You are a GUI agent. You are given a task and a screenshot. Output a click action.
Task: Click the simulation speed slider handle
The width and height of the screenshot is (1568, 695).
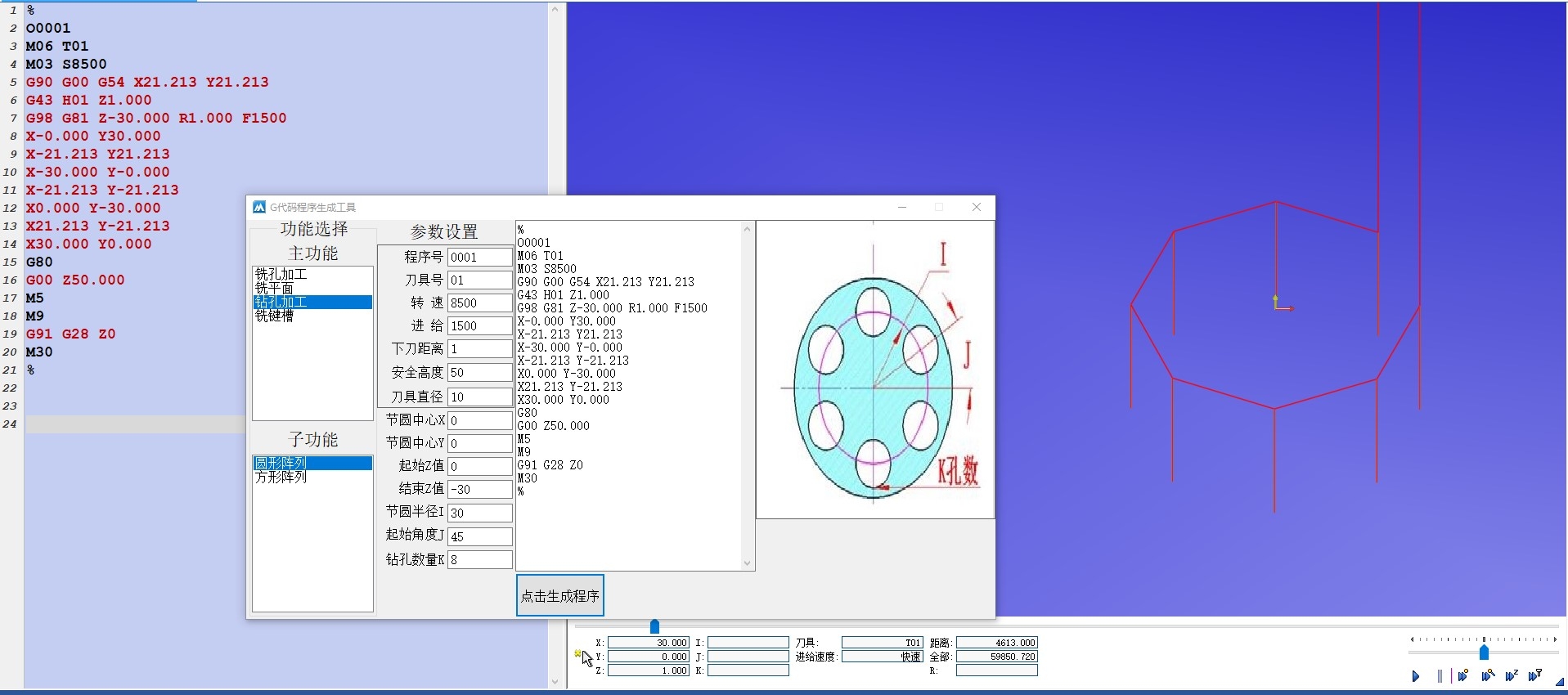tap(1484, 652)
